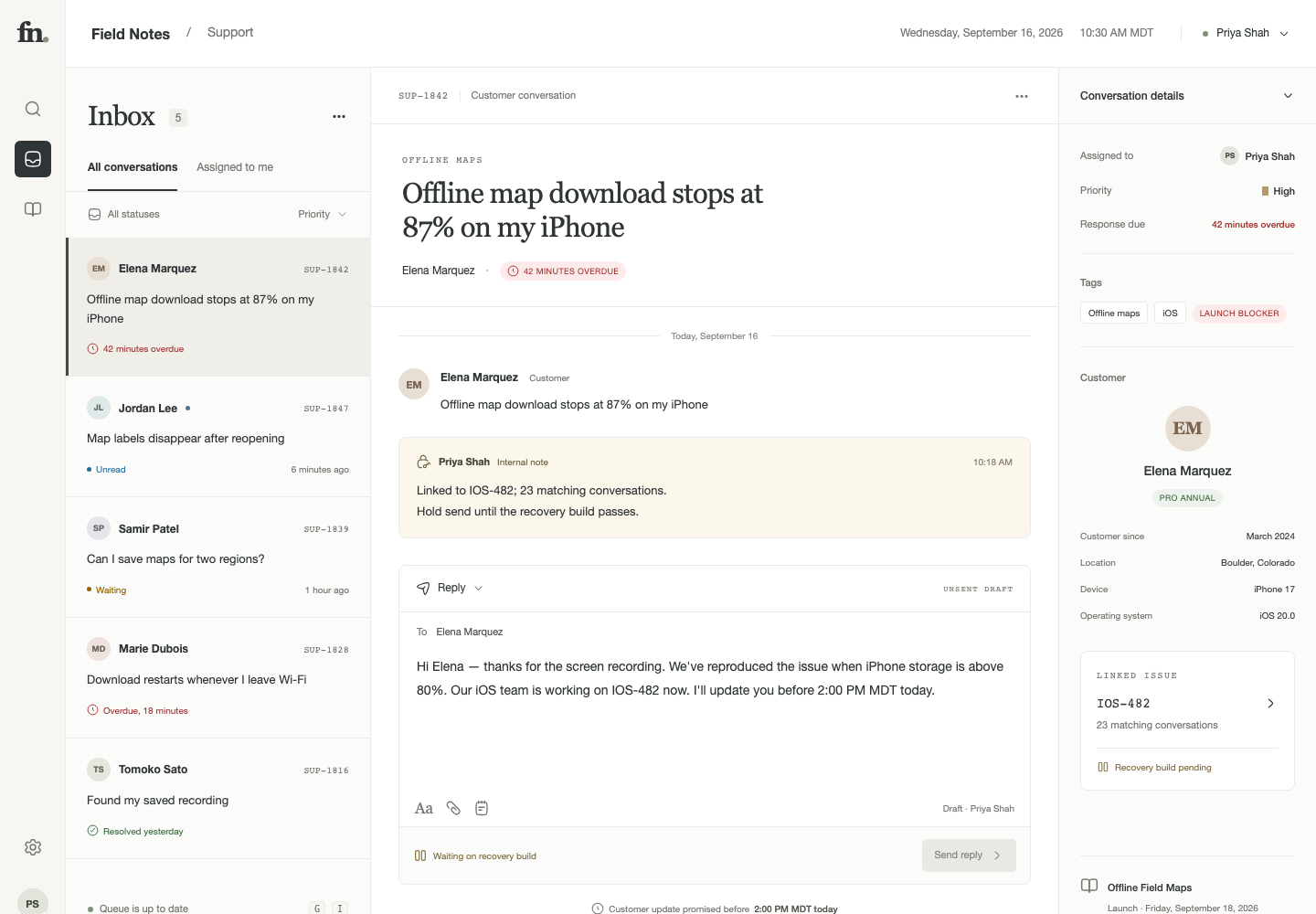The width and height of the screenshot is (1316, 914).
Task: Click the internal note time 10:18 AM
Action: (992, 462)
